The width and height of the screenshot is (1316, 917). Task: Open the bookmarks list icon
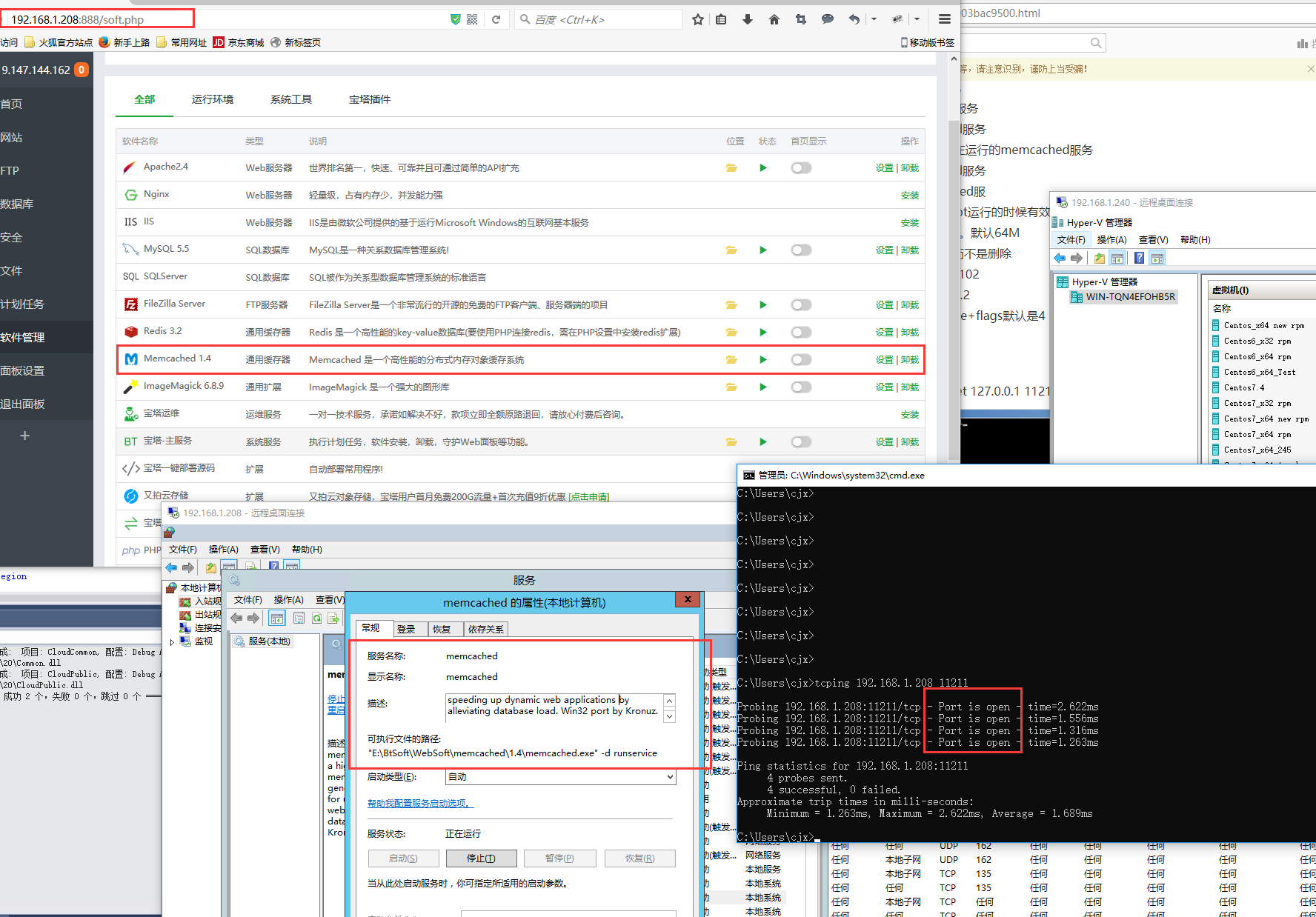(721, 19)
